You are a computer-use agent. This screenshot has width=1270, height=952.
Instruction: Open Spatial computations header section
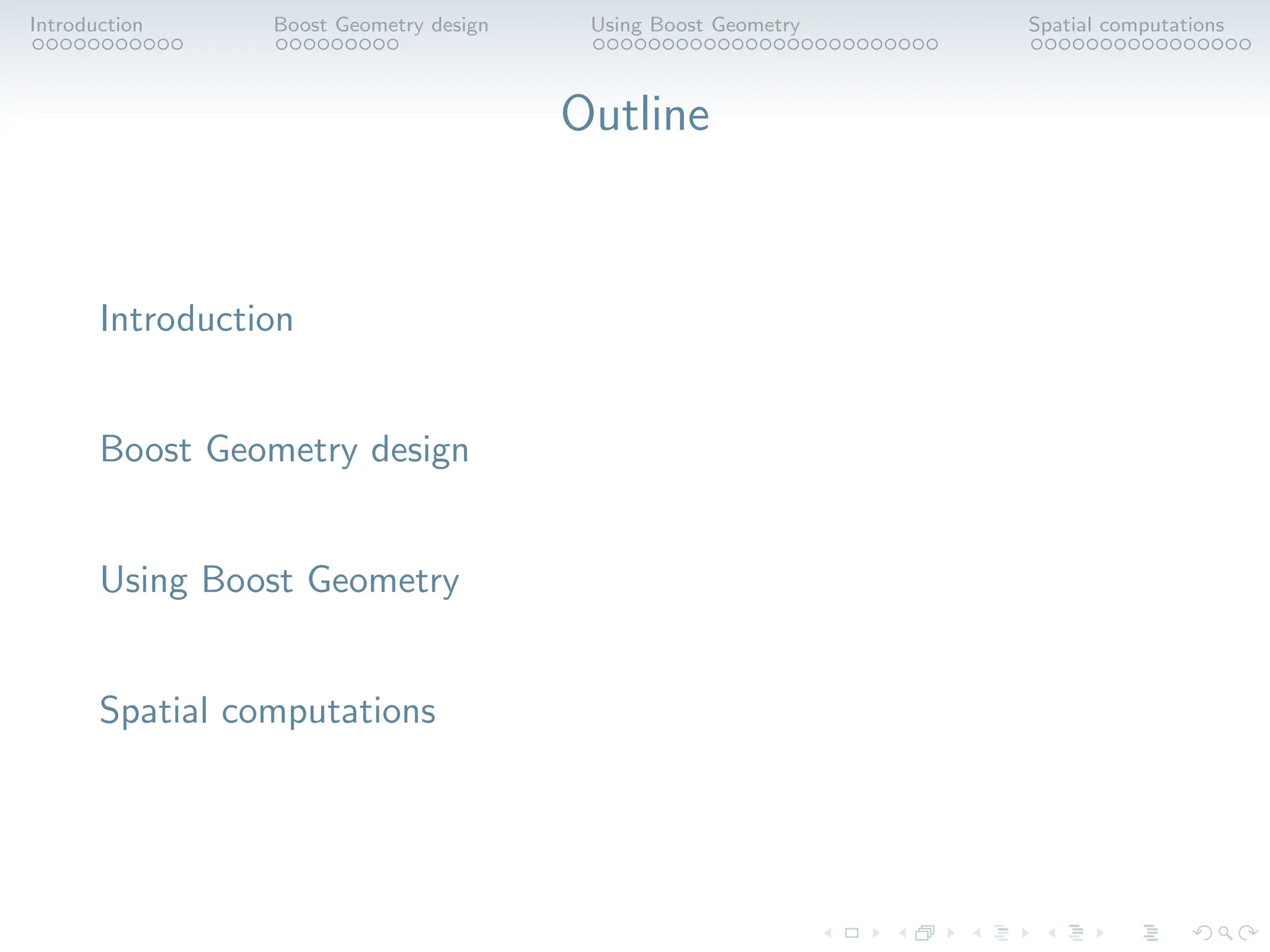1126,25
